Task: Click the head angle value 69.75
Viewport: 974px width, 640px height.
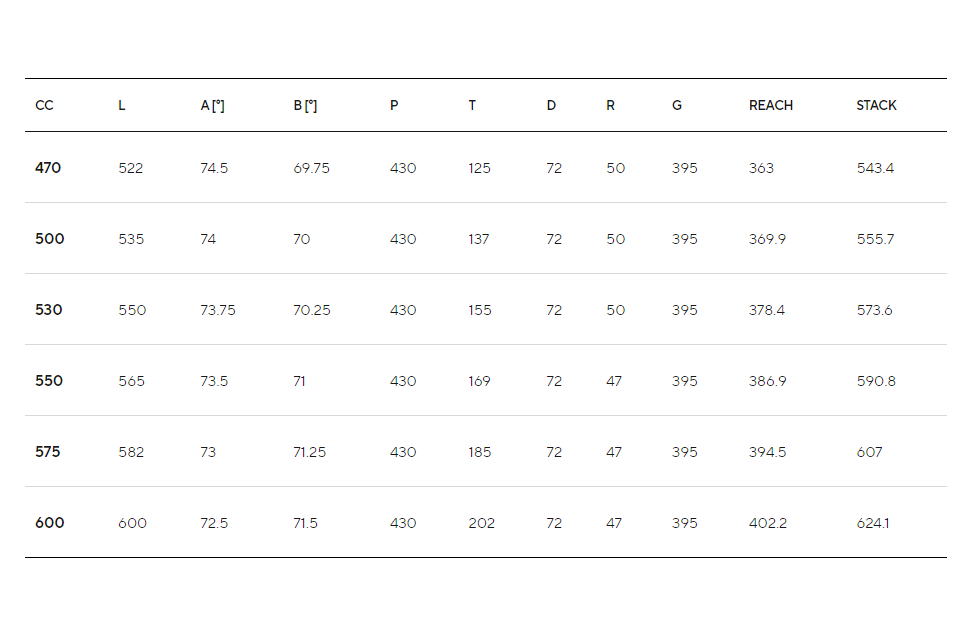Action: tap(311, 168)
